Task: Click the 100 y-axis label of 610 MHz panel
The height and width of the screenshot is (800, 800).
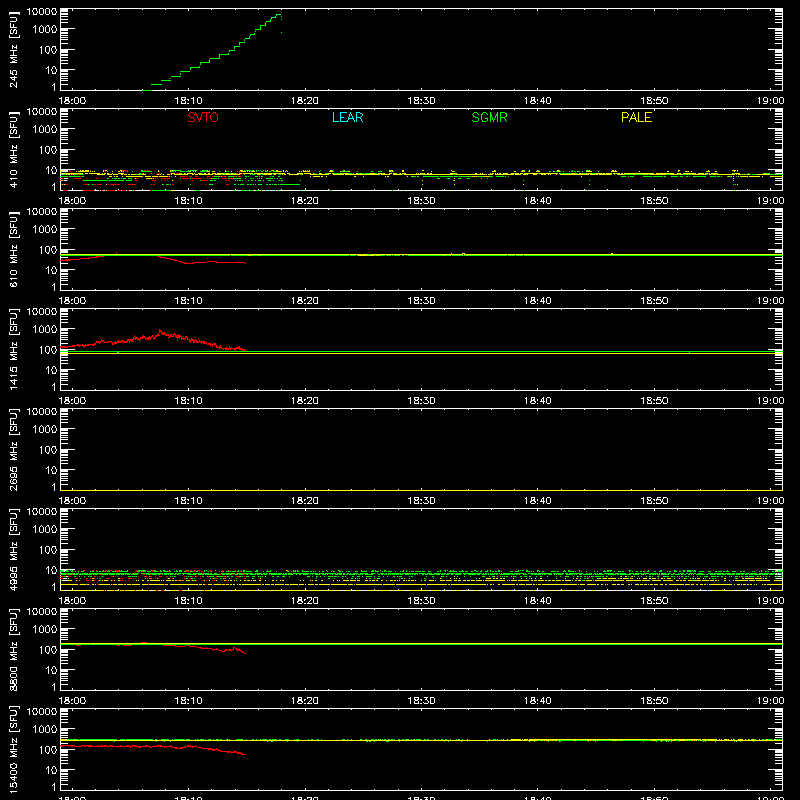Action: 48,250
